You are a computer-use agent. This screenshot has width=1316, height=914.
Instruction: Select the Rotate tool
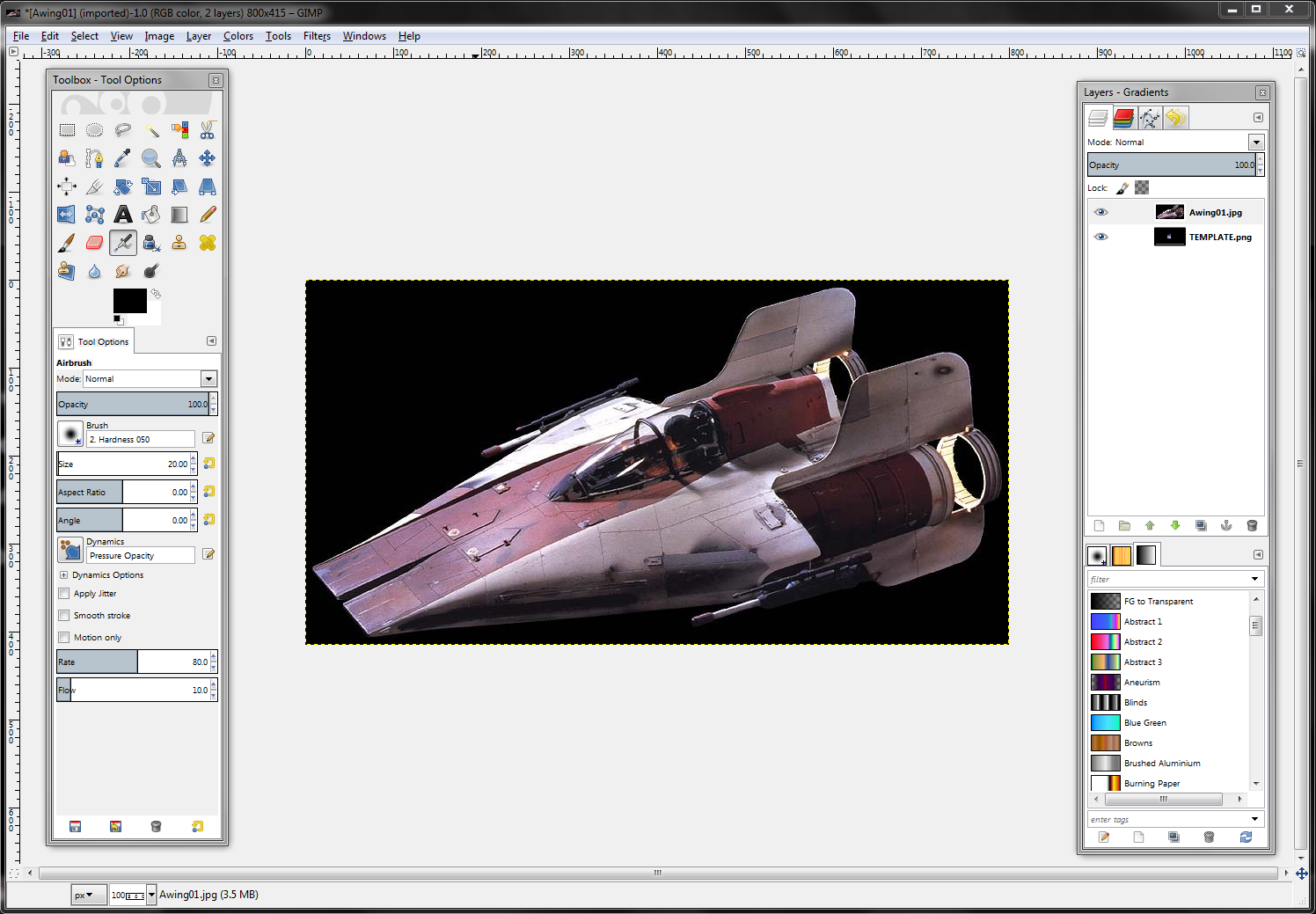pos(123,186)
